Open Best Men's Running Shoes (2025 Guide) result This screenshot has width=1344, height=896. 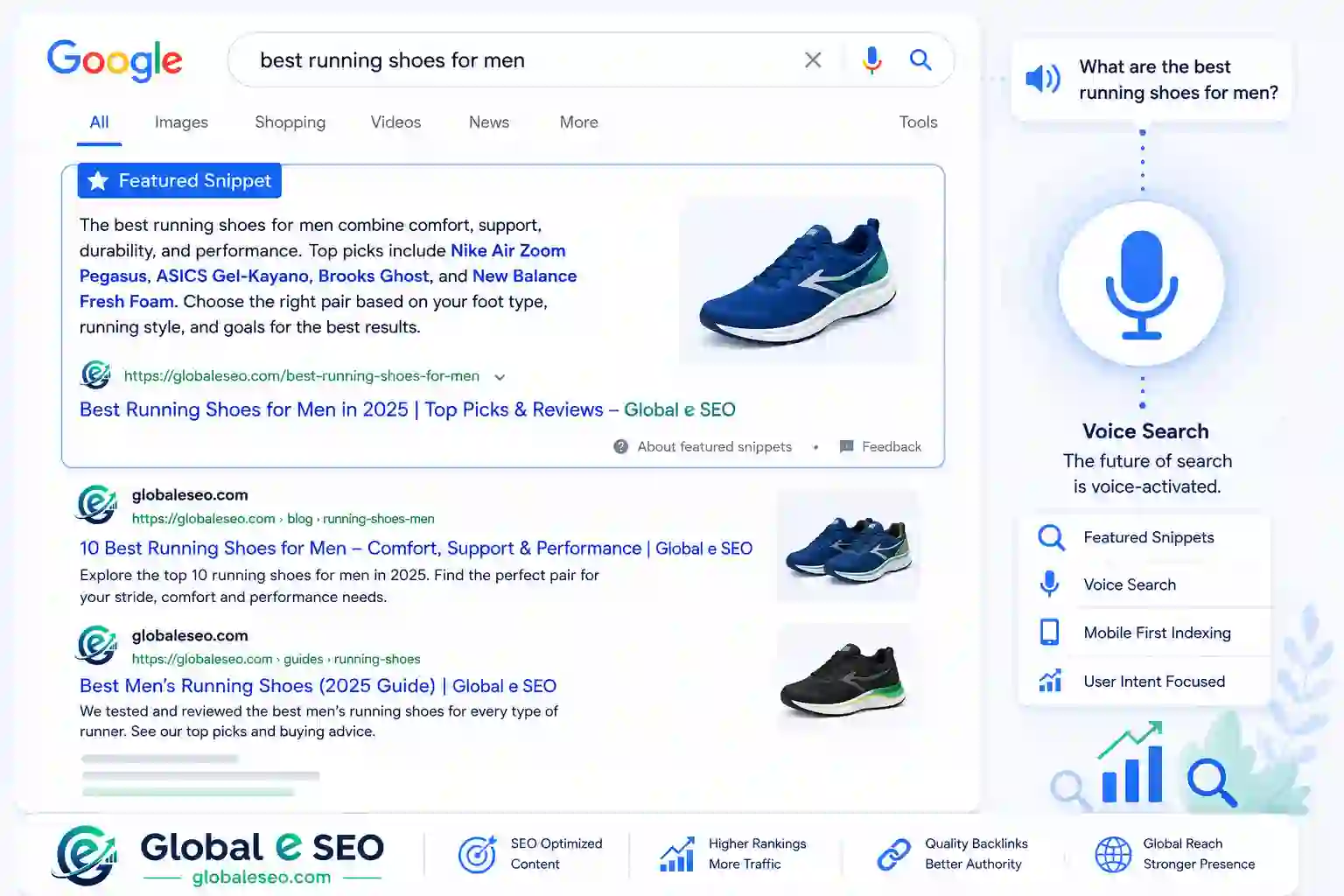coord(318,686)
